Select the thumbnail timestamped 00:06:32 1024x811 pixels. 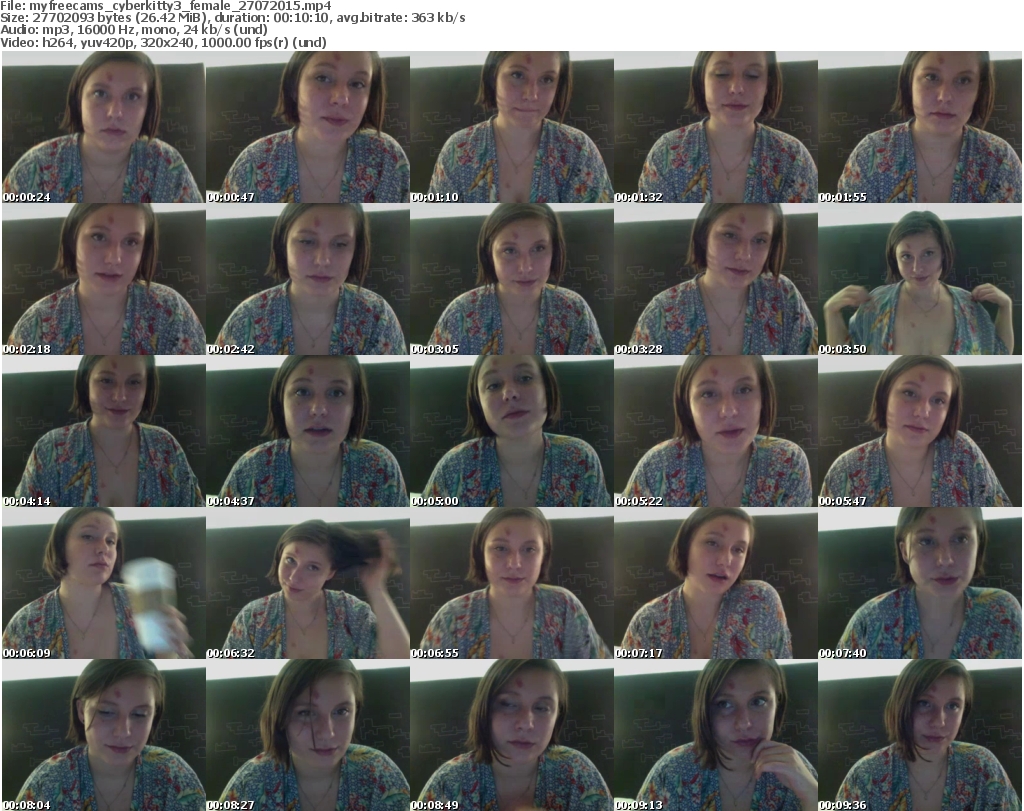[x=308, y=583]
